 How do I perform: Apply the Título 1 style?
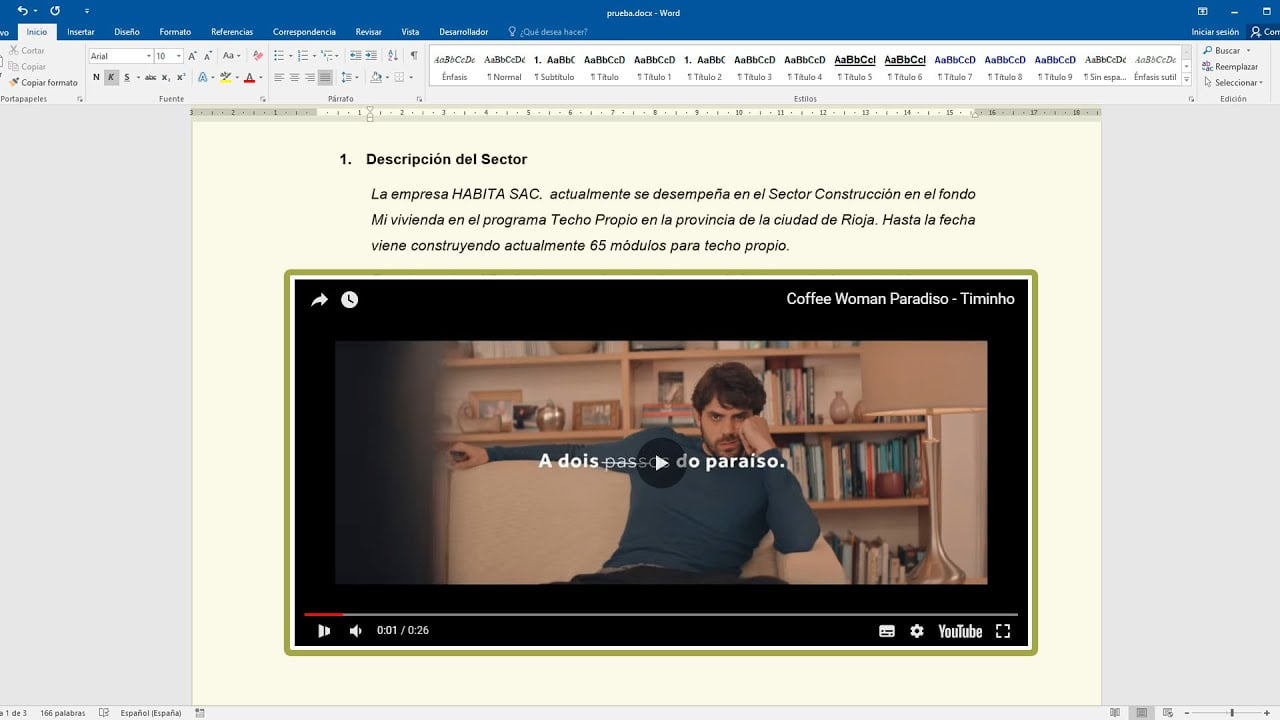click(x=654, y=67)
